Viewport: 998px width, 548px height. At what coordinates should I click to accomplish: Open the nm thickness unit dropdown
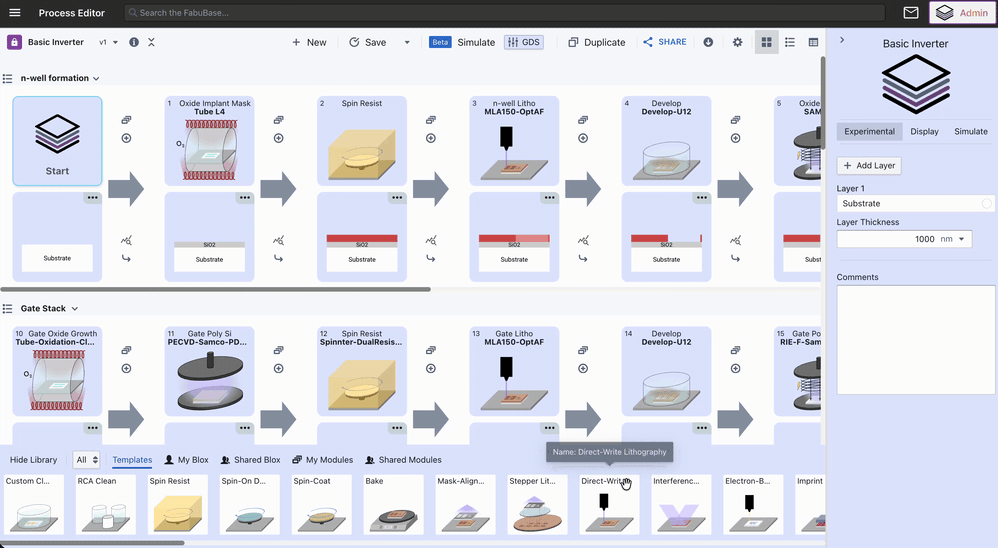954,239
